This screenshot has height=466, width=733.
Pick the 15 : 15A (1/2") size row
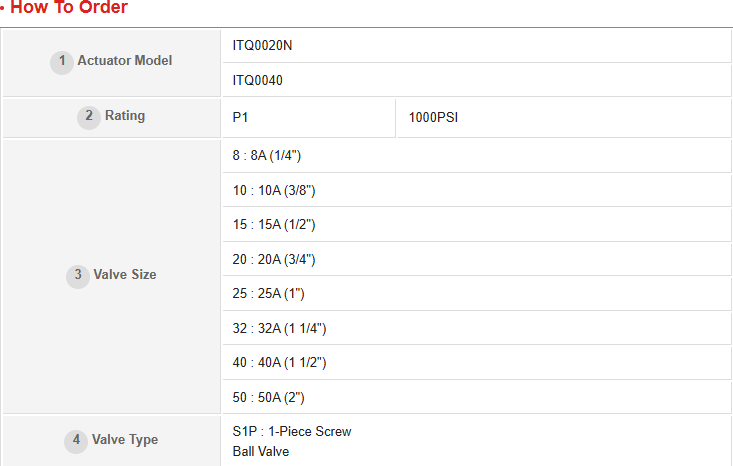tap(274, 225)
